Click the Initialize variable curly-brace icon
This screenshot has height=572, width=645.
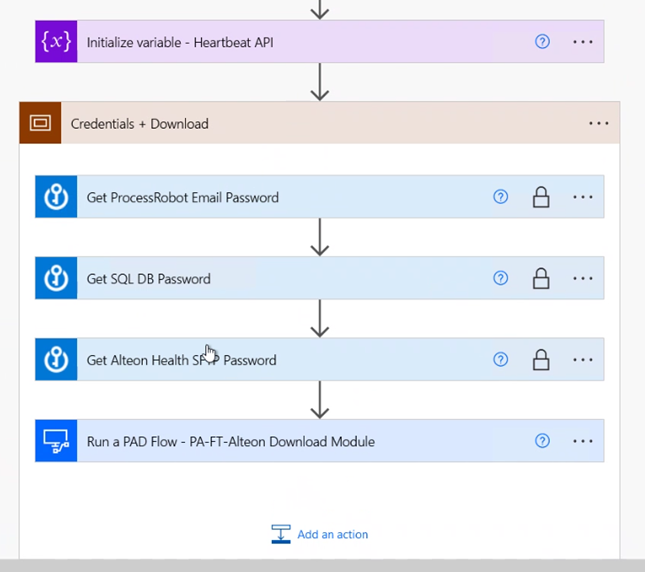coord(56,42)
